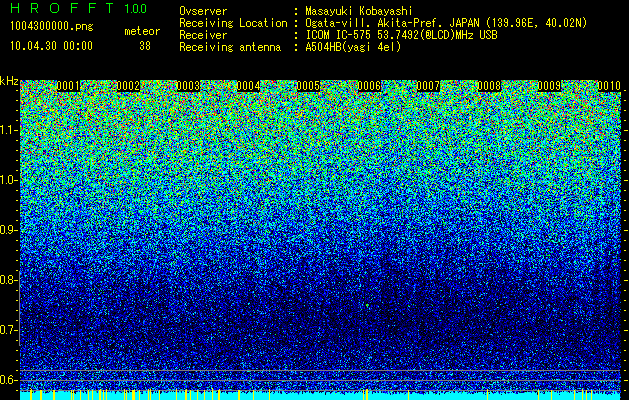Viewport: 629px width, 400px height.
Task: Click the 0005 minute marker
Action: coord(308,86)
